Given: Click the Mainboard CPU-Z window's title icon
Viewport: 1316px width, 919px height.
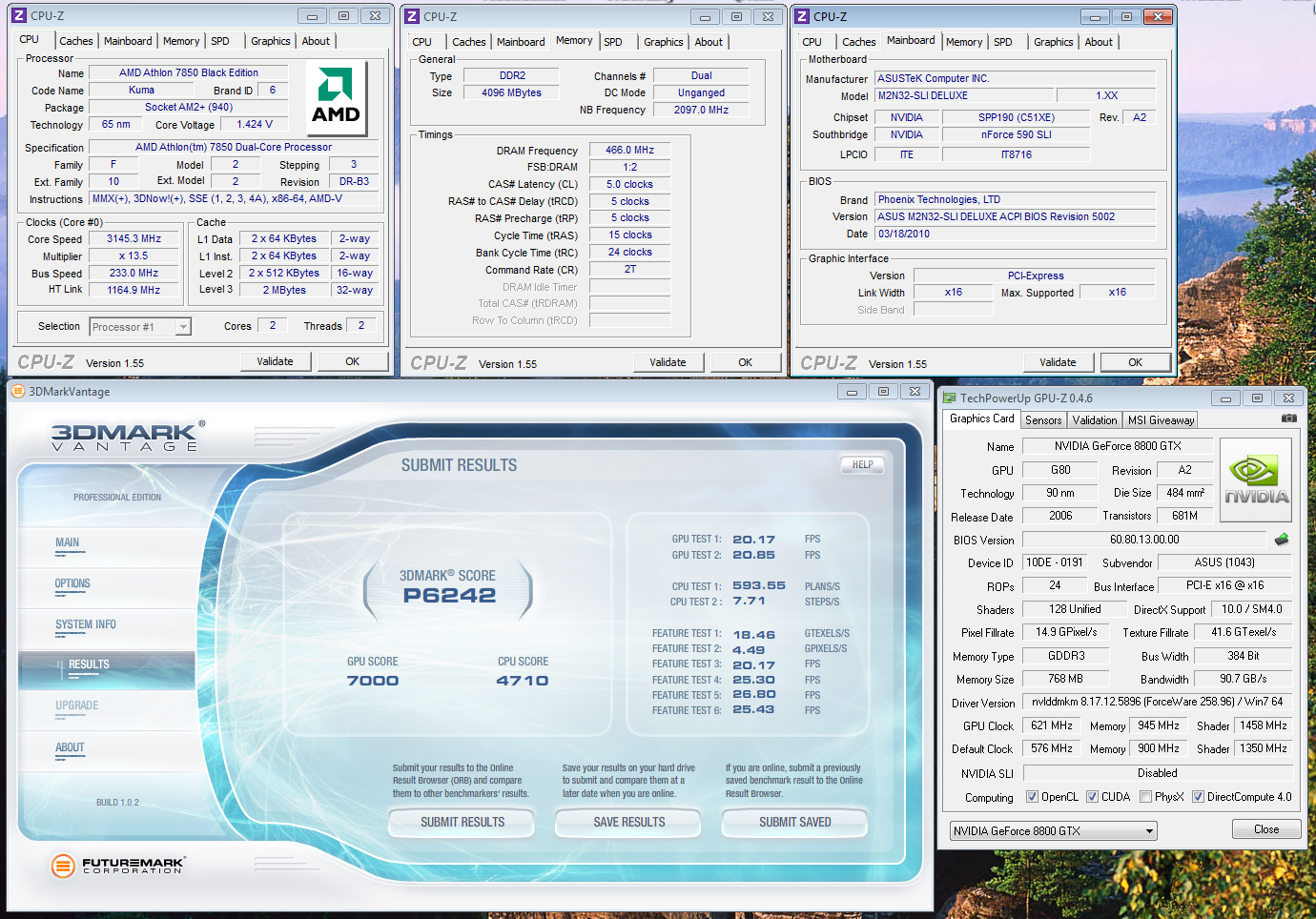Looking at the screenshot, I should pyautogui.click(x=802, y=16).
